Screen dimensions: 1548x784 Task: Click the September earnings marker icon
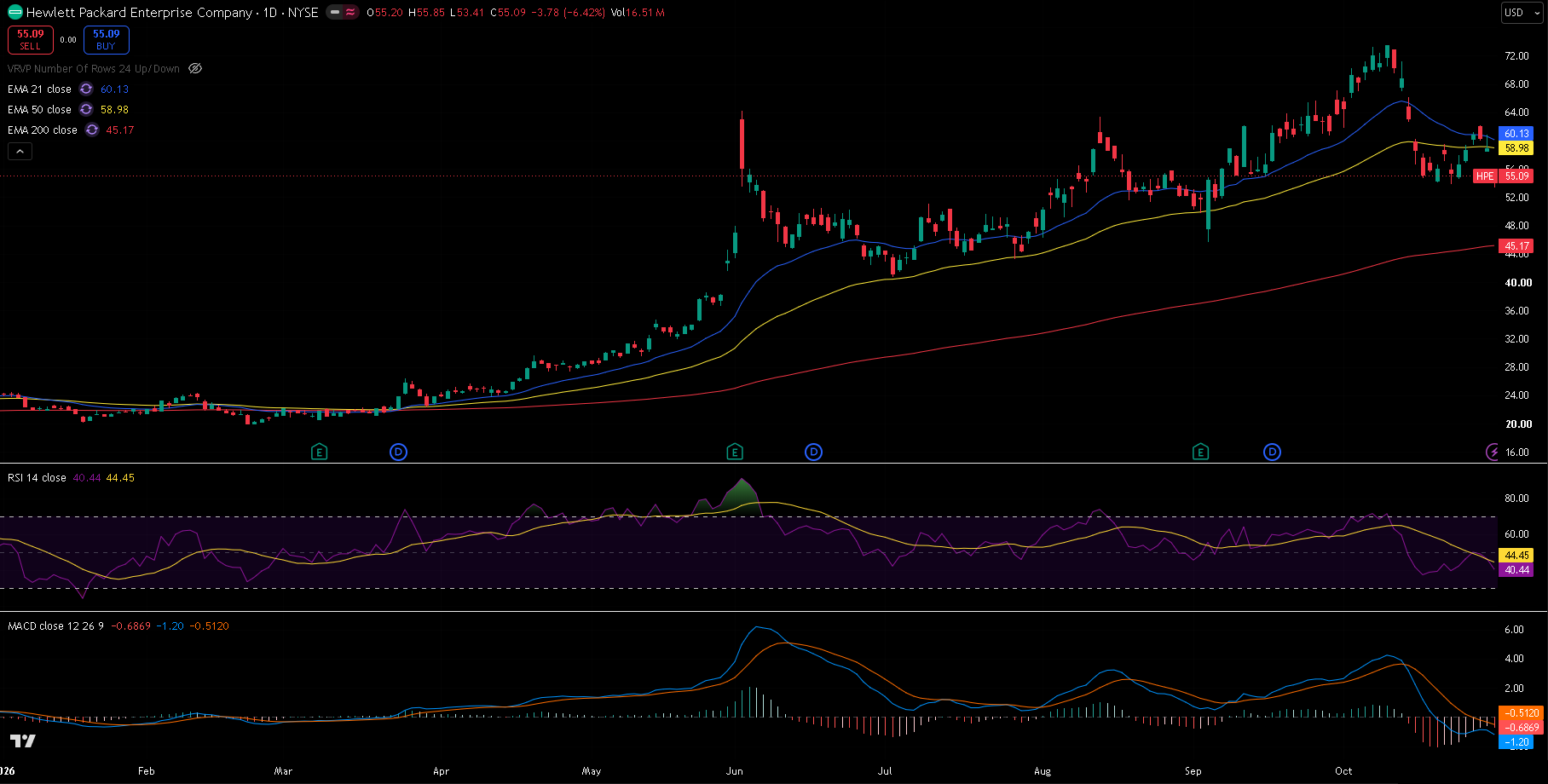1200,452
